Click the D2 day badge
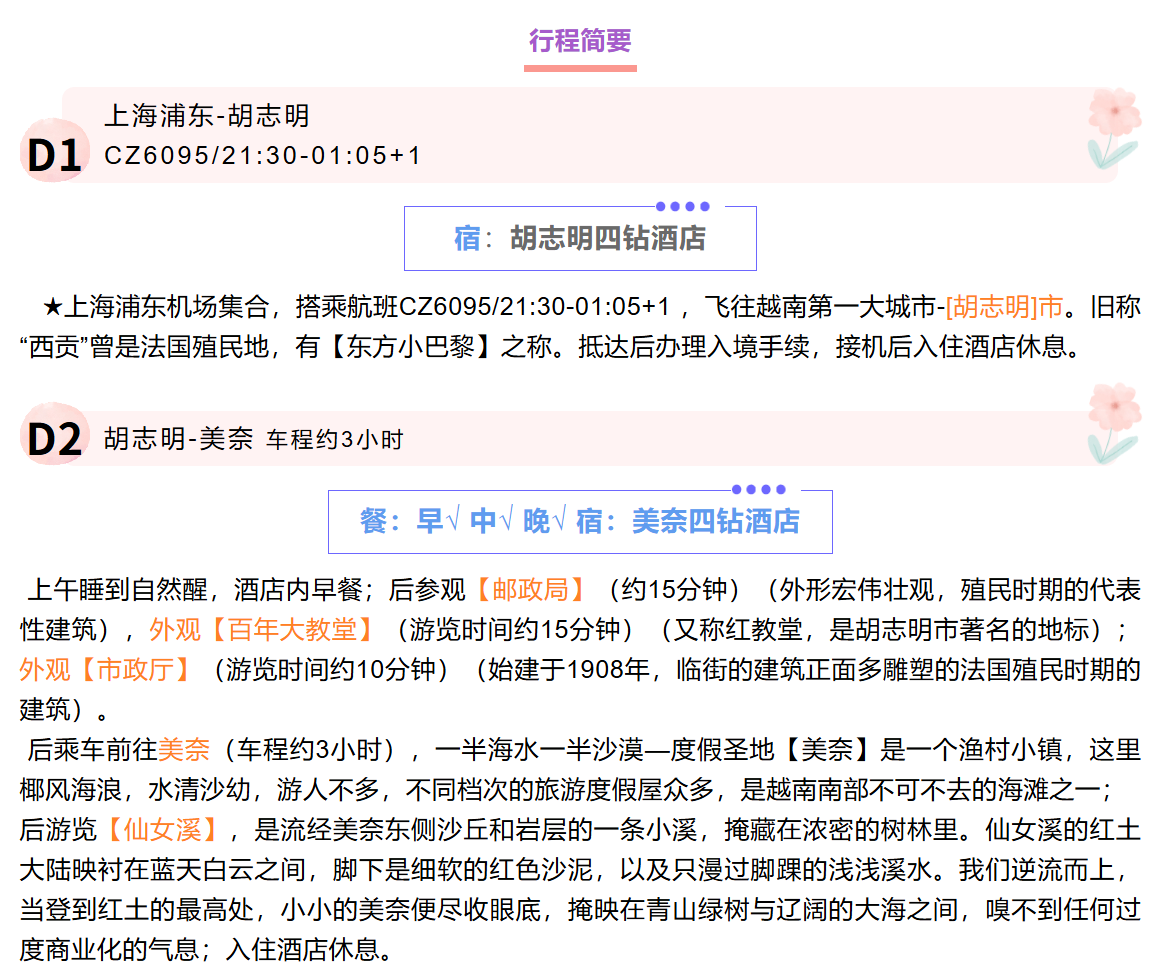This screenshot has height=970, width=1160. click(54, 439)
